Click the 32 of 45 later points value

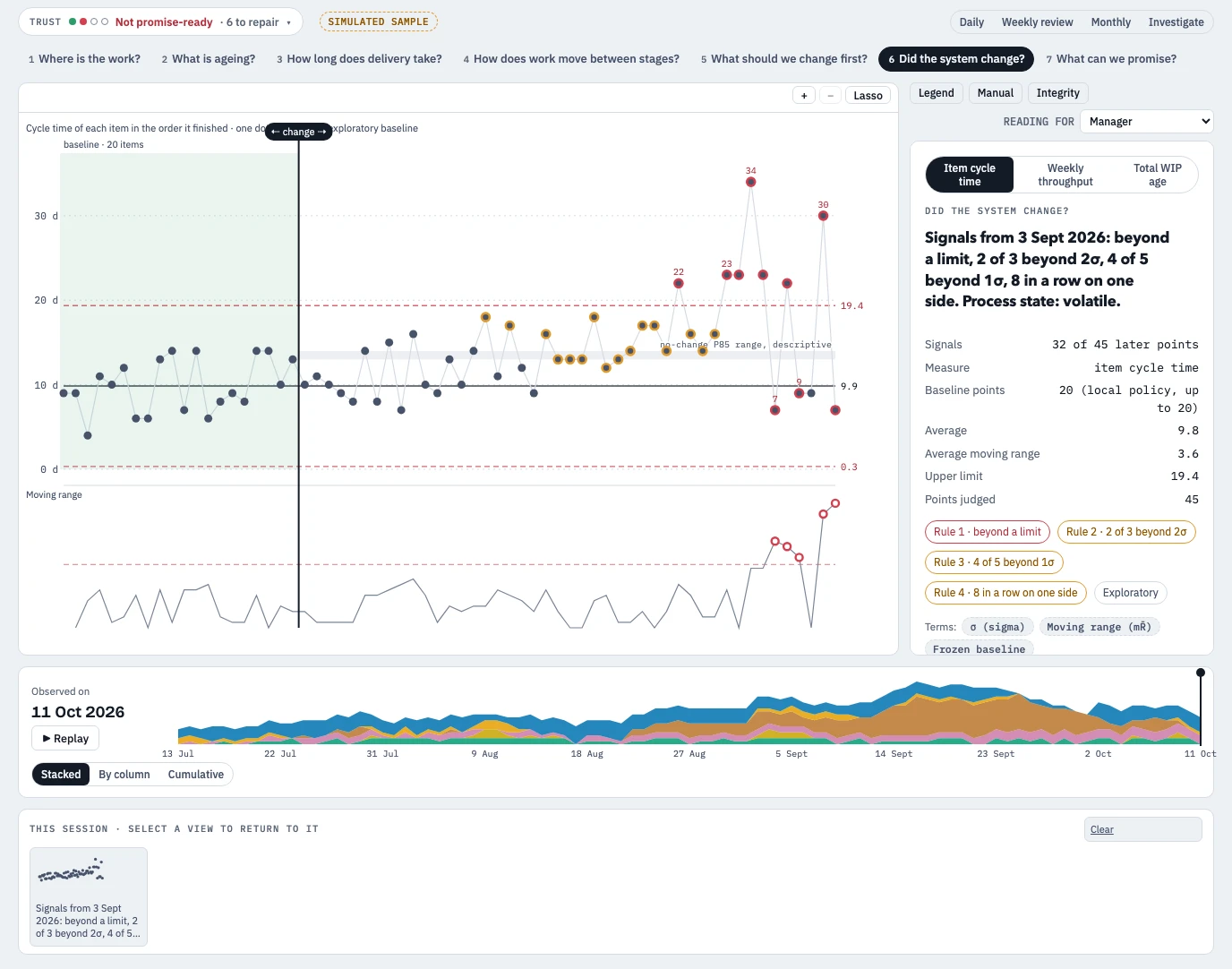click(1125, 345)
